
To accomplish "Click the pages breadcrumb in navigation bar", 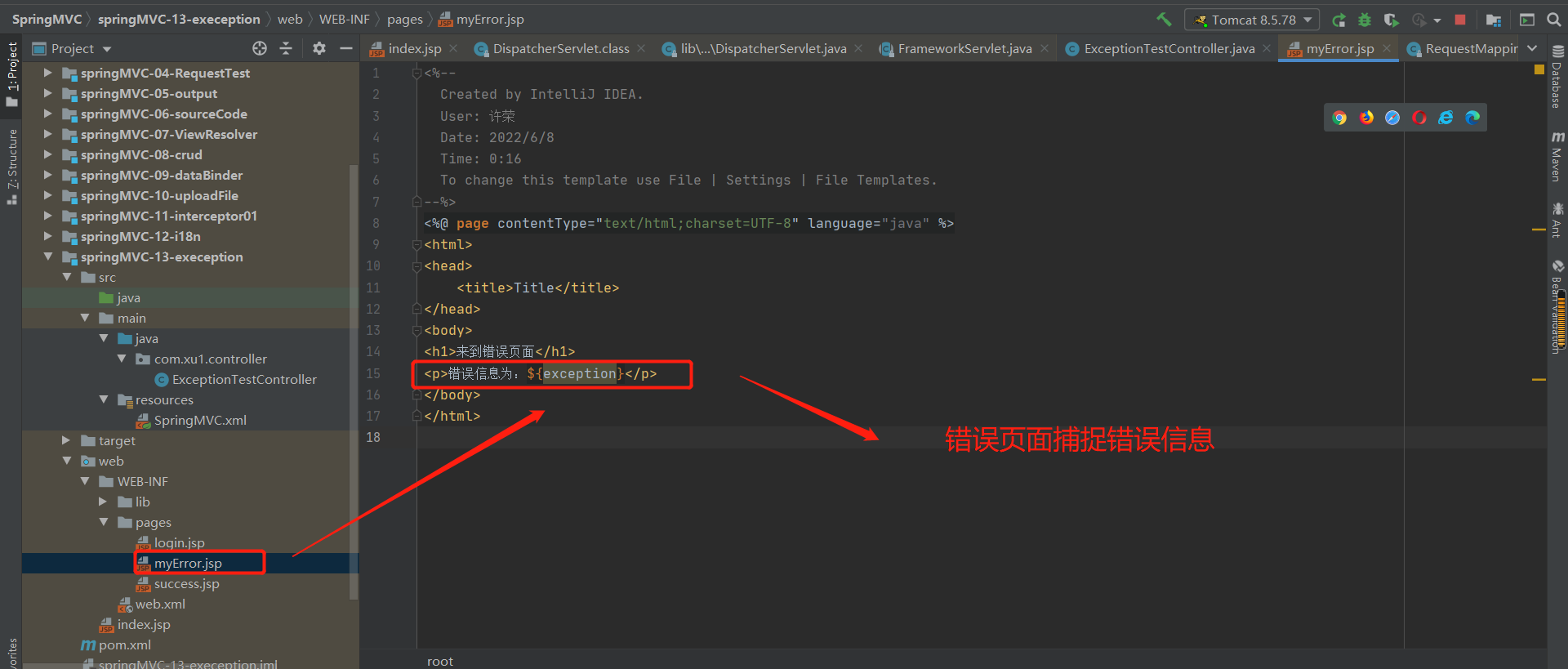I will click(x=405, y=20).
